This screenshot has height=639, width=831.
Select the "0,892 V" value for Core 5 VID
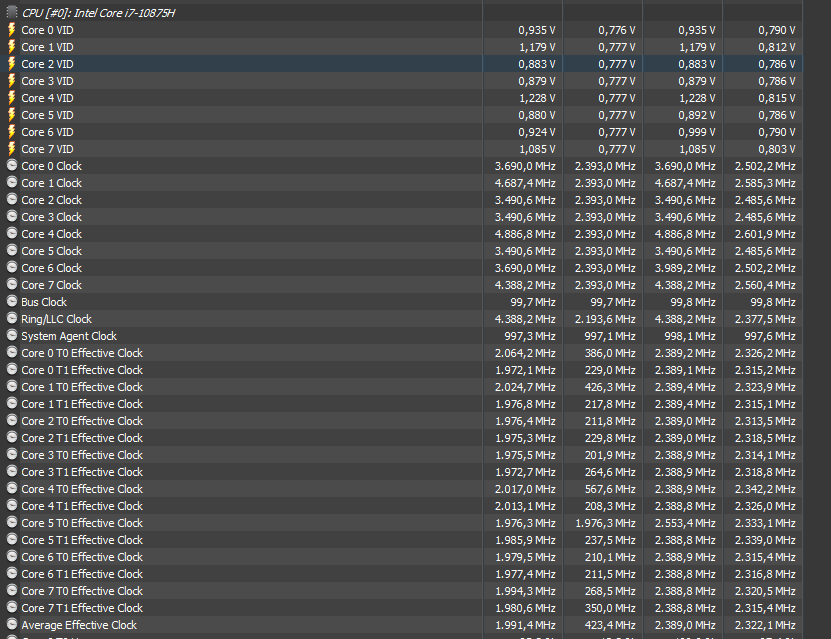(x=696, y=115)
